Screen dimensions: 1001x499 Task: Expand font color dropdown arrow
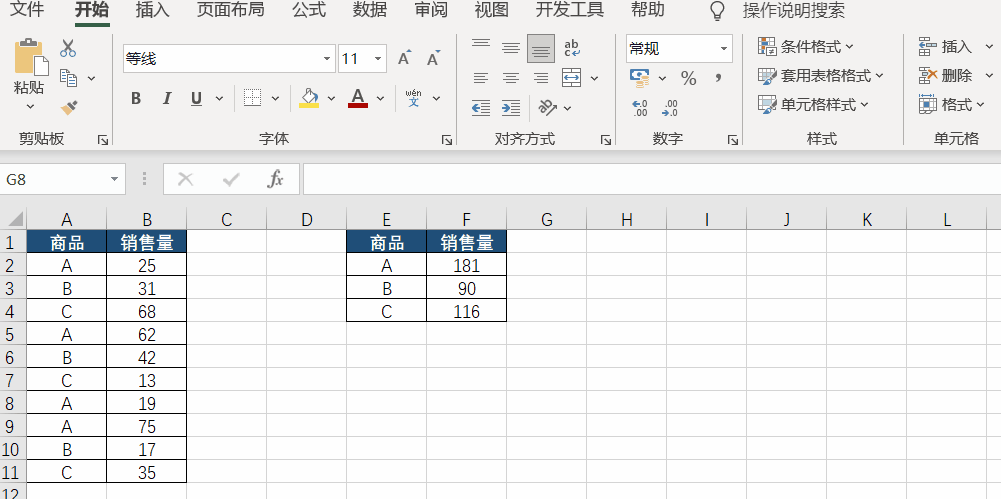[x=380, y=98]
